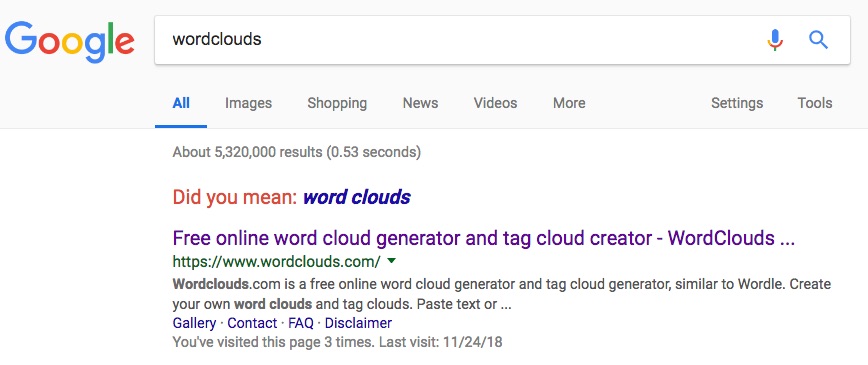Switch to the News tab
The width and height of the screenshot is (868, 365).
(x=420, y=103)
